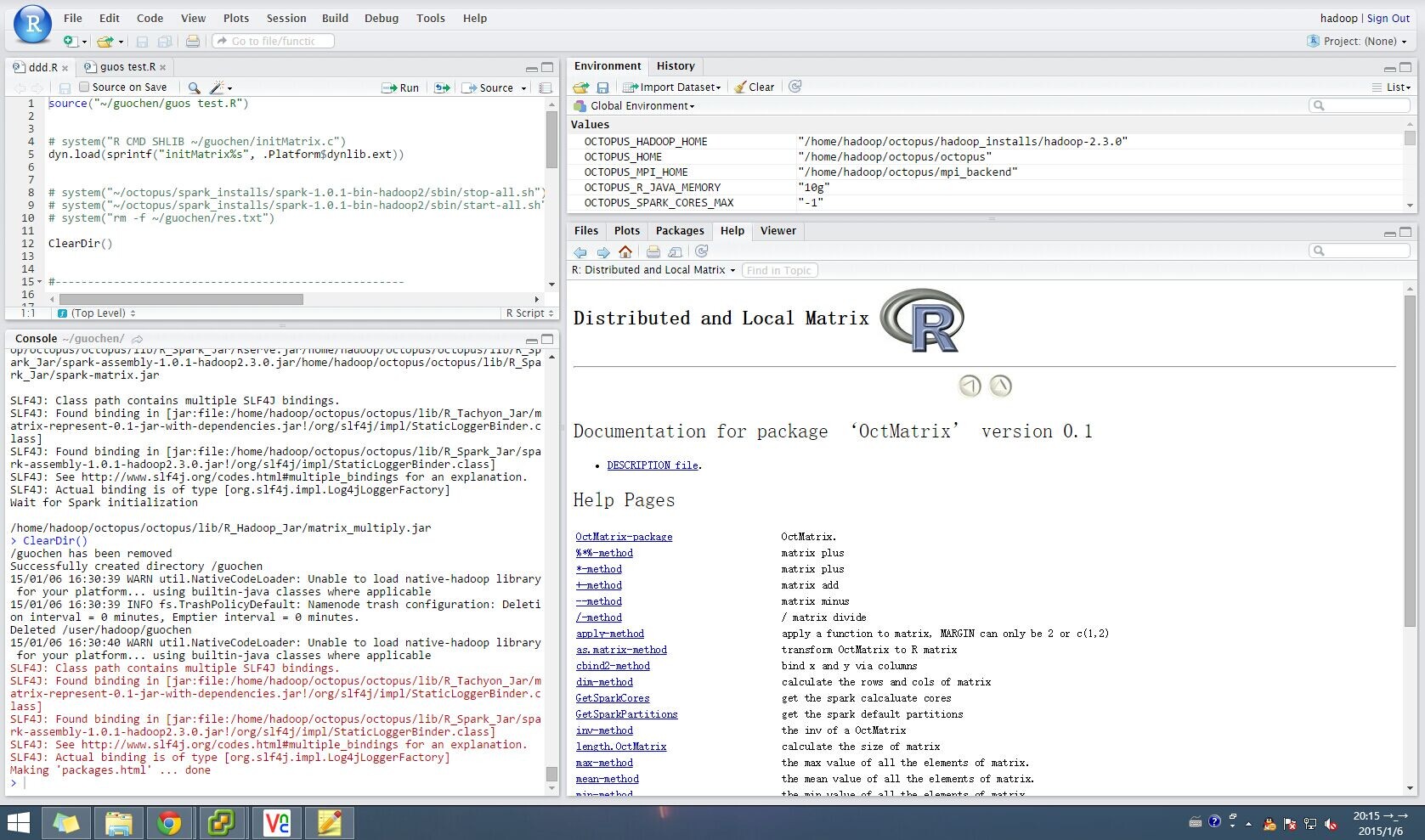Image resolution: width=1425 pixels, height=840 pixels.
Task: Click the Help pane vertical scrollbar
Action: tap(1410, 461)
